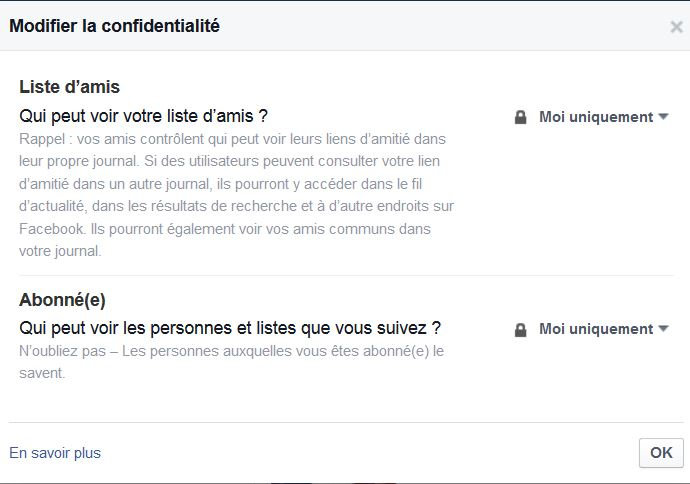Viewport: 690px width, 484px height.
Task: Click the question about people and lists you follow
Action: coord(230,327)
